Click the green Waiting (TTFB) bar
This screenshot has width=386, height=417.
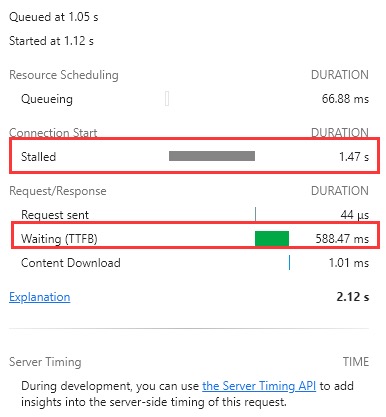tap(272, 238)
